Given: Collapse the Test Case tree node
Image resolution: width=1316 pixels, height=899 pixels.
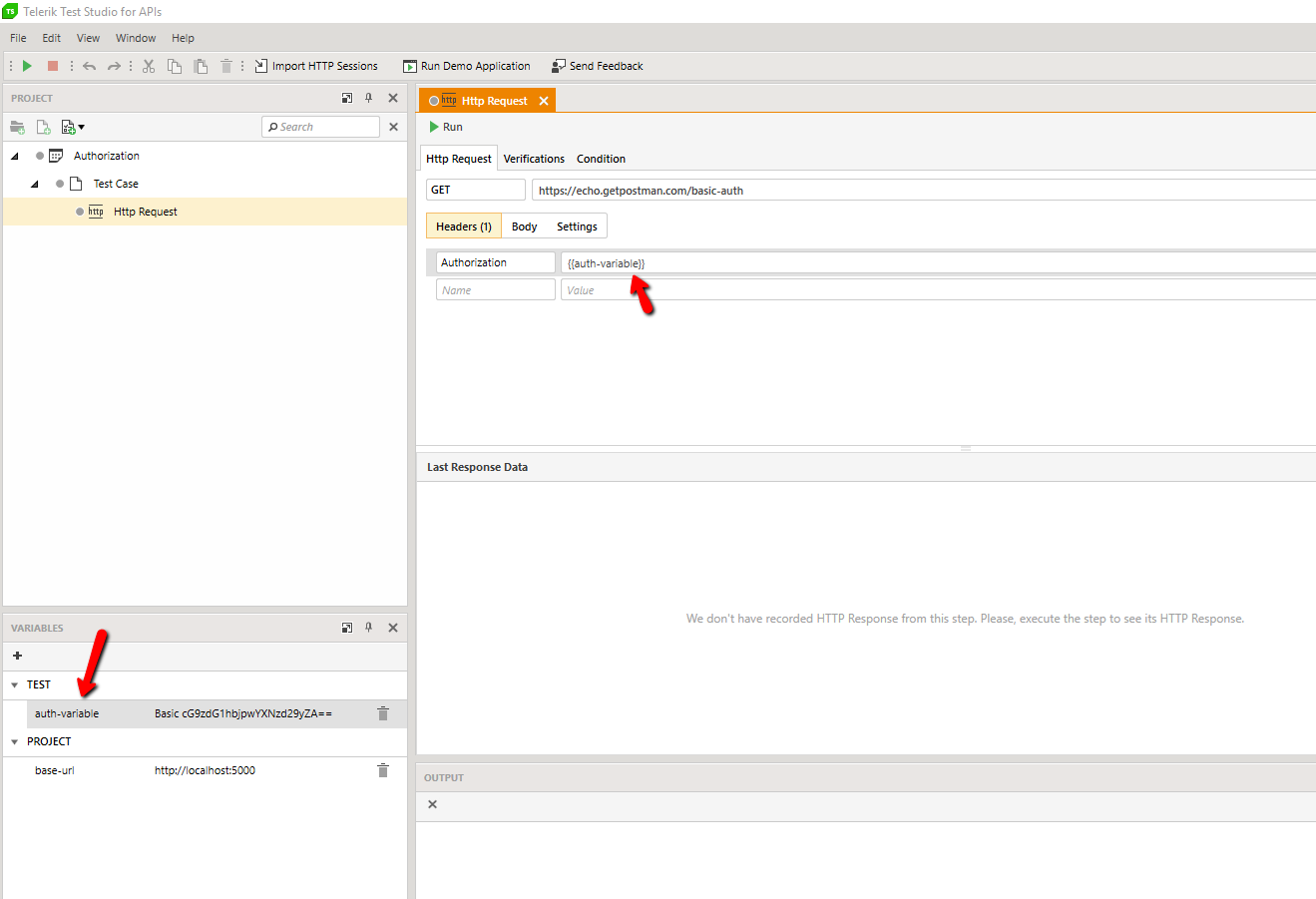Looking at the screenshot, I should point(35,184).
